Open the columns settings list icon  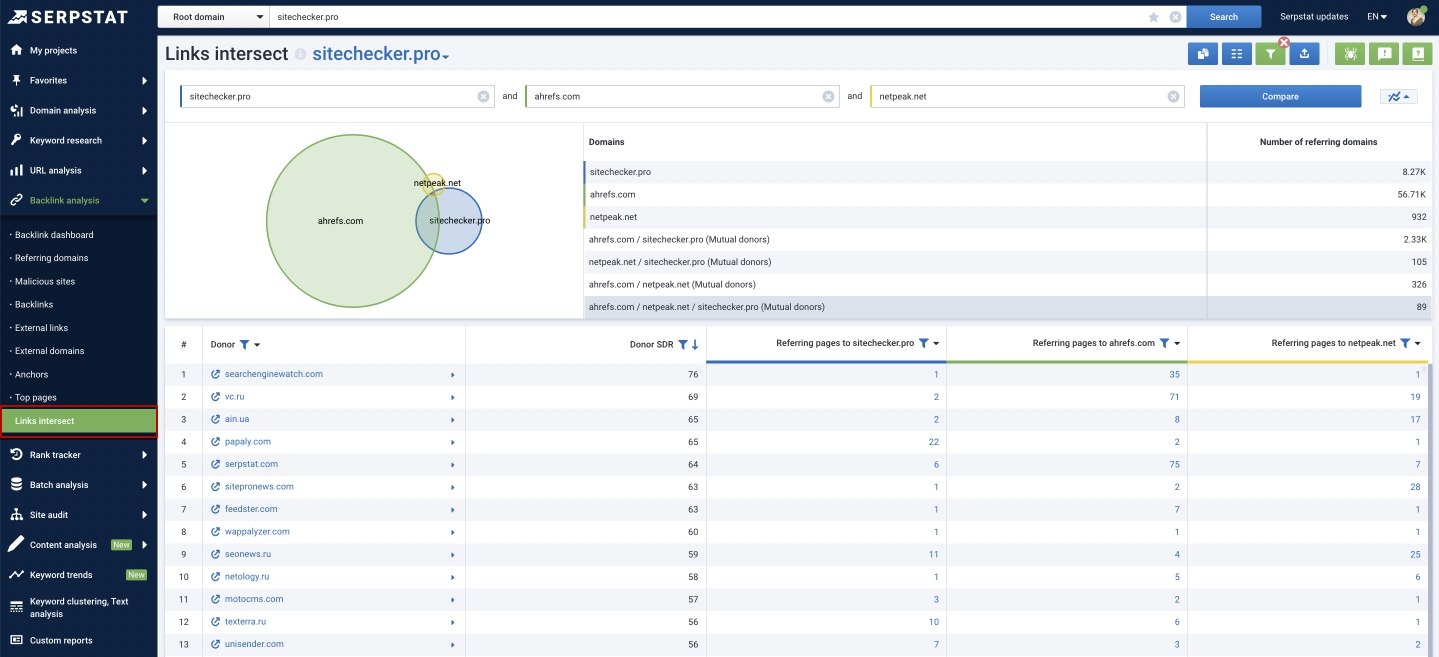coord(1237,54)
